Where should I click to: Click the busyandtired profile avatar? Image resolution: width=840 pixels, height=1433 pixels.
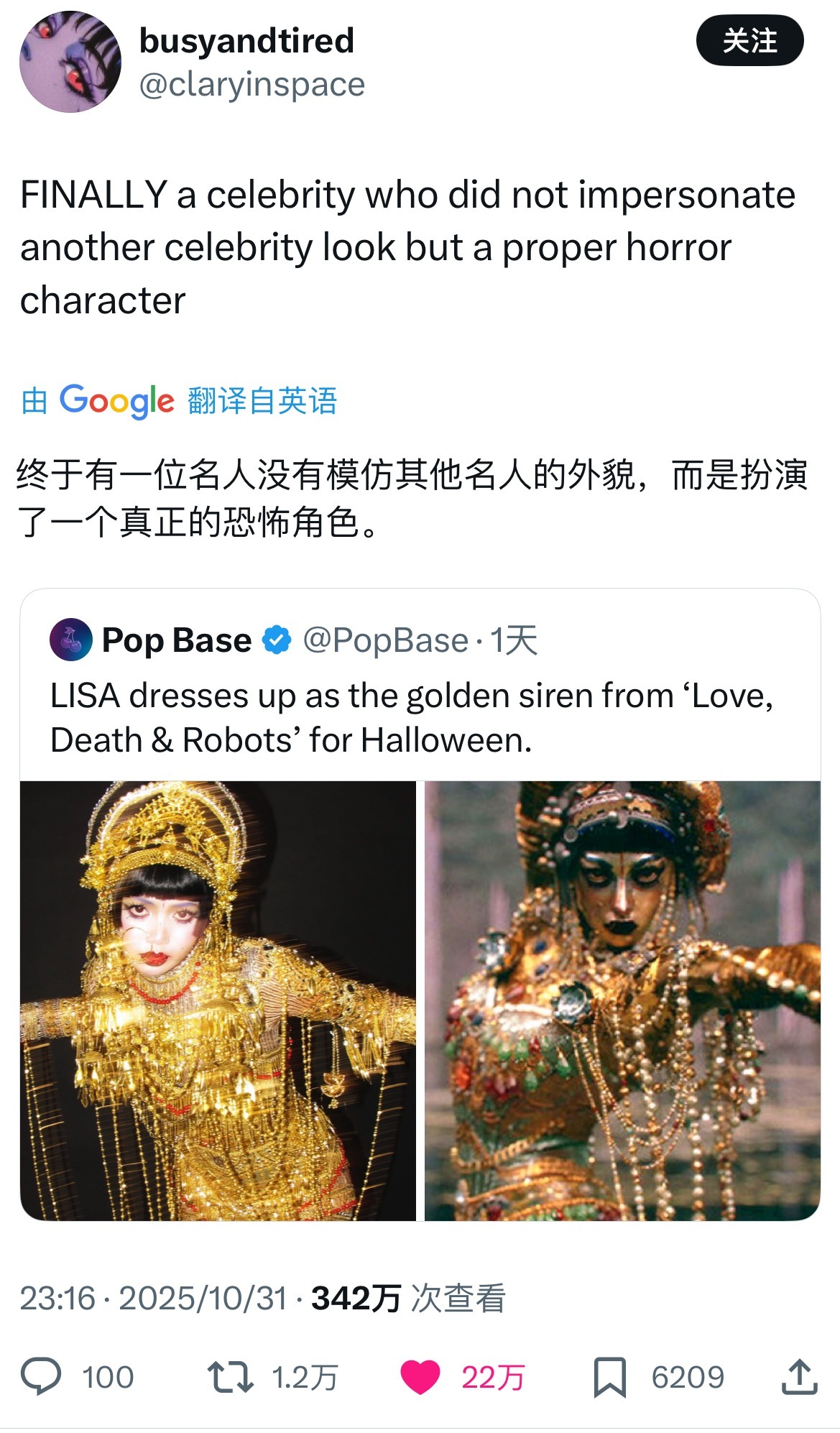click(70, 62)
